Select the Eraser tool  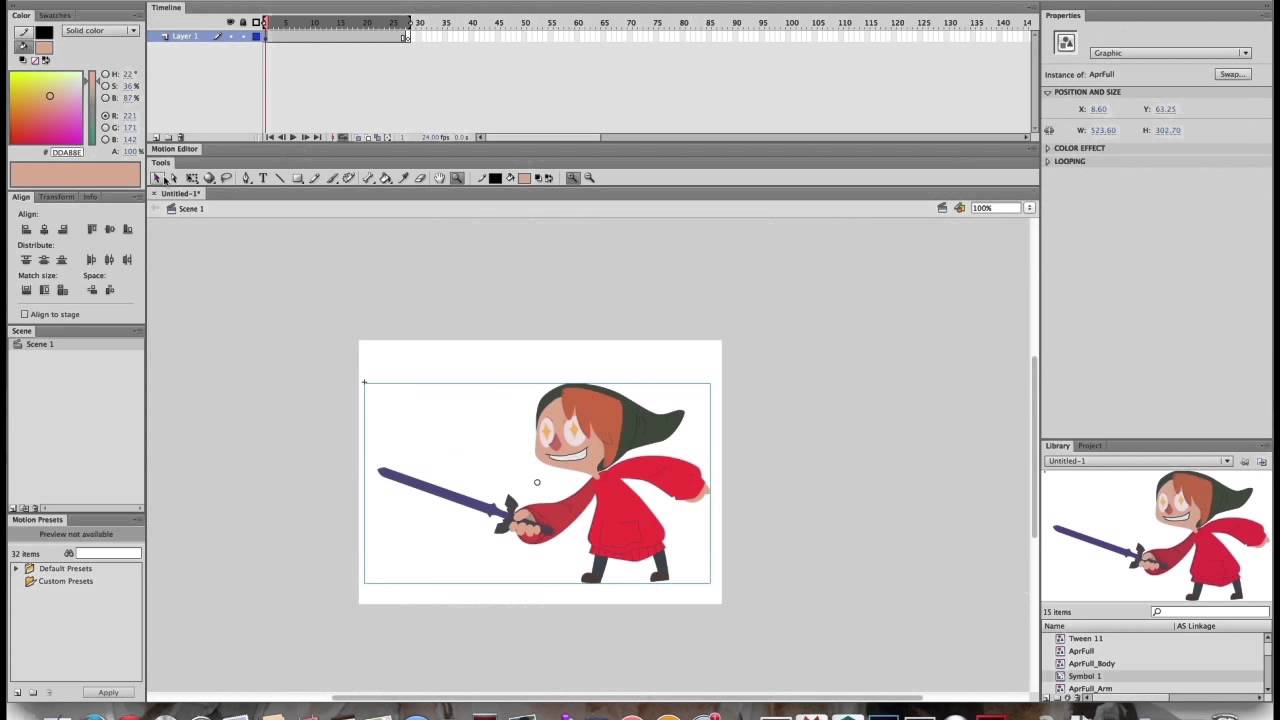point(420,178)
